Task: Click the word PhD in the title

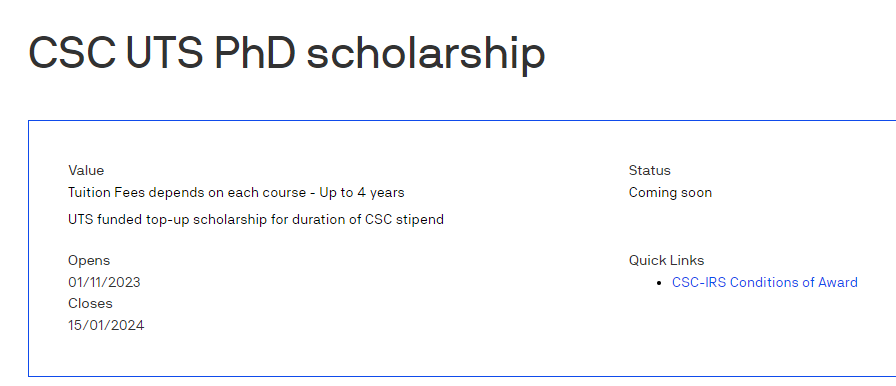Action: coord(255,53)
